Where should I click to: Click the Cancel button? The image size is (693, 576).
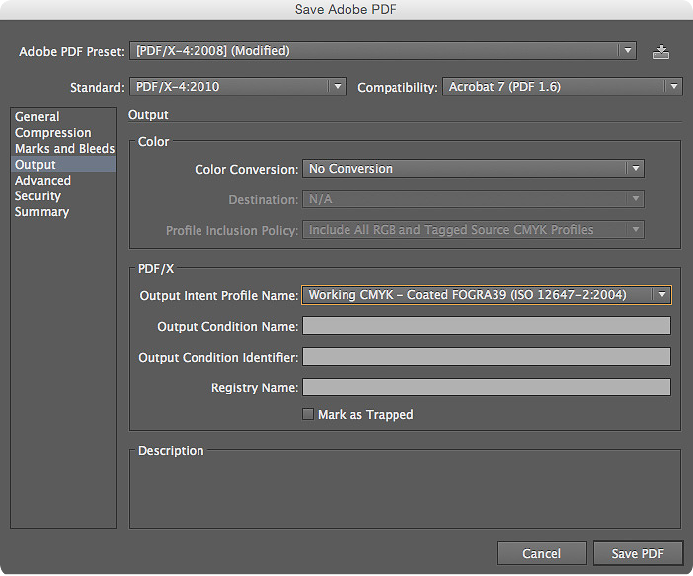coord(541,553)
